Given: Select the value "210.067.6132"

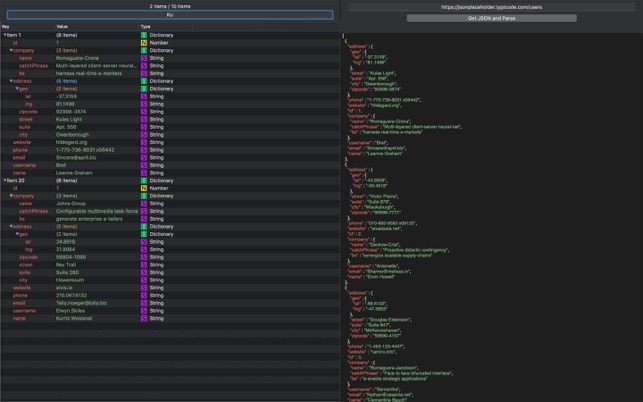Looking at the screenshot, I should tap(71, 295).
